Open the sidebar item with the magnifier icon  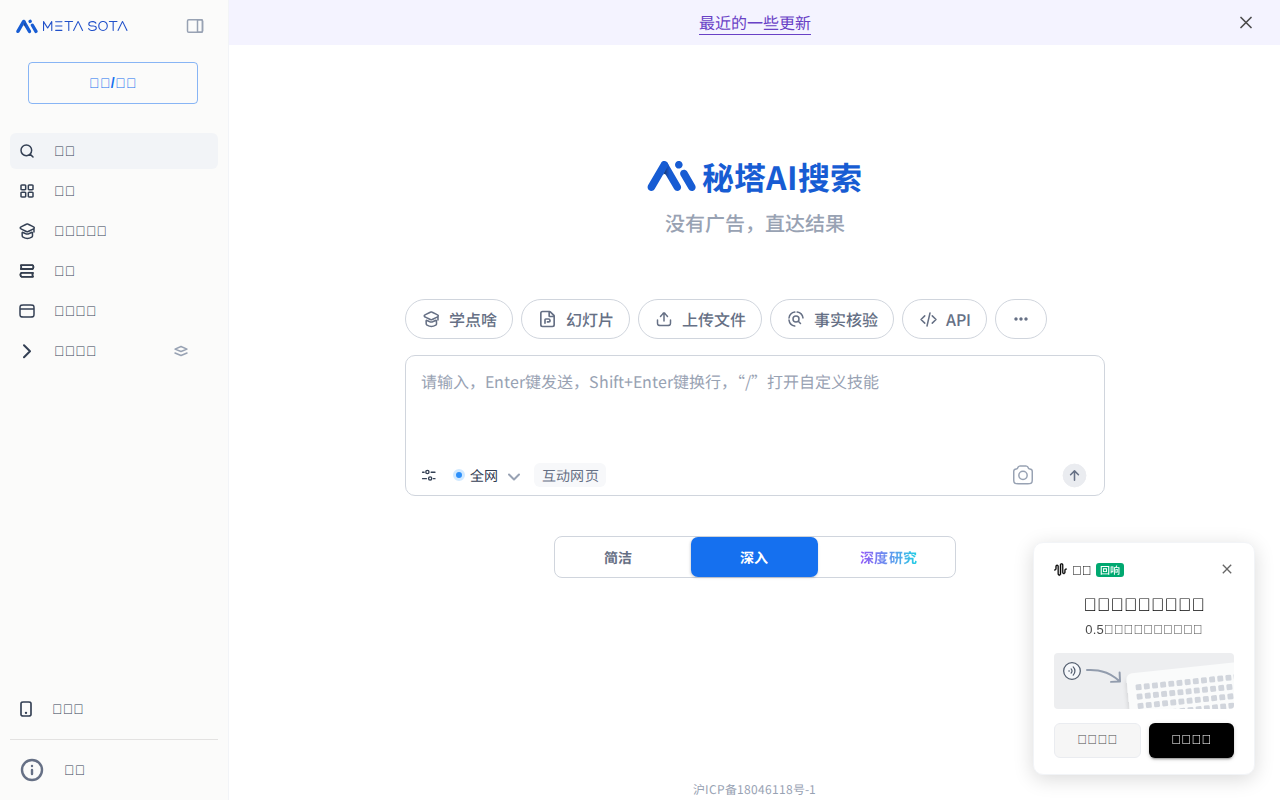click(x=114, y=151)
